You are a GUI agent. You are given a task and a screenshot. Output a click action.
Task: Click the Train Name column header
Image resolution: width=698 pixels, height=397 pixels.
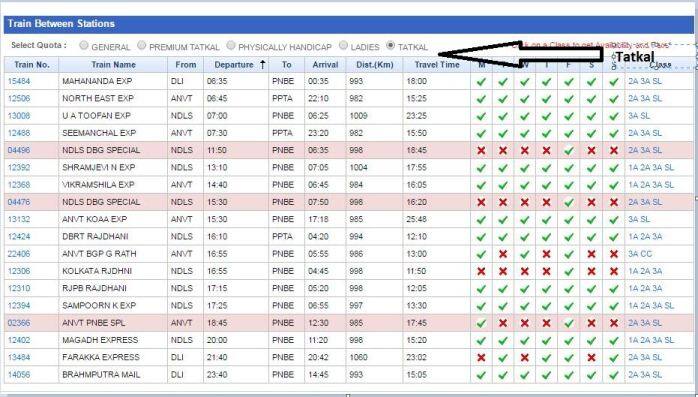coord(113,65)
